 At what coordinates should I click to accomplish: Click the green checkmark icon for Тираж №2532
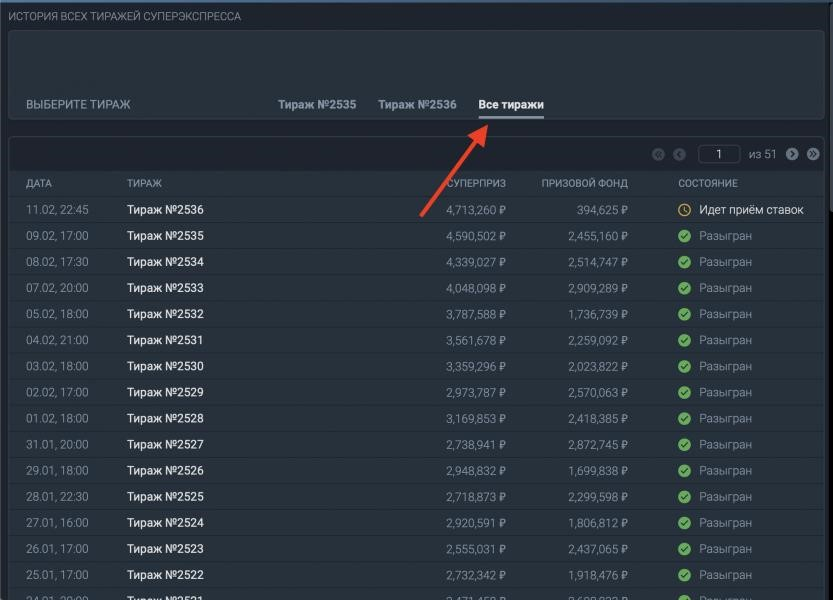[x=684, y=314]
